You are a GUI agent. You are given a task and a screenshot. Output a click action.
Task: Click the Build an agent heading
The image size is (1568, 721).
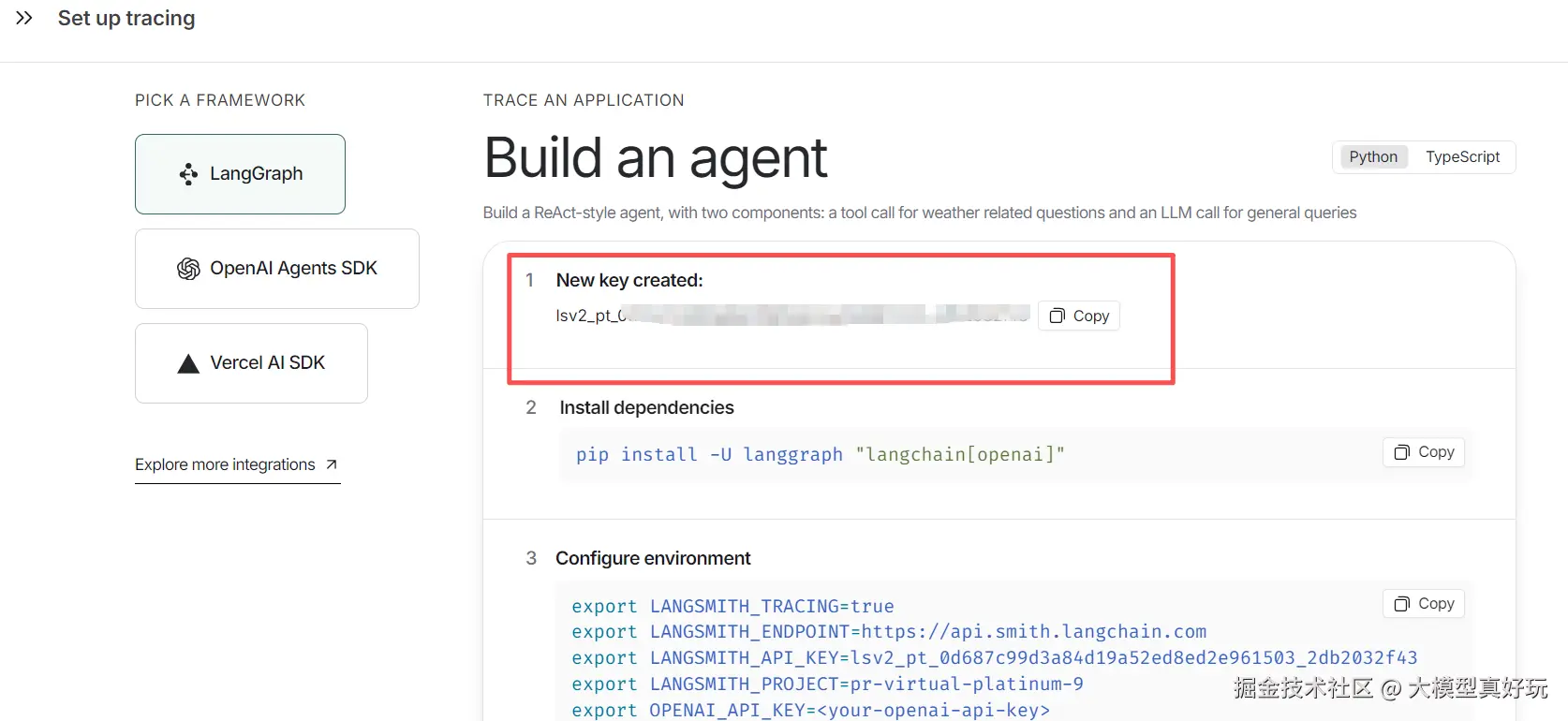tap(656, 157)
